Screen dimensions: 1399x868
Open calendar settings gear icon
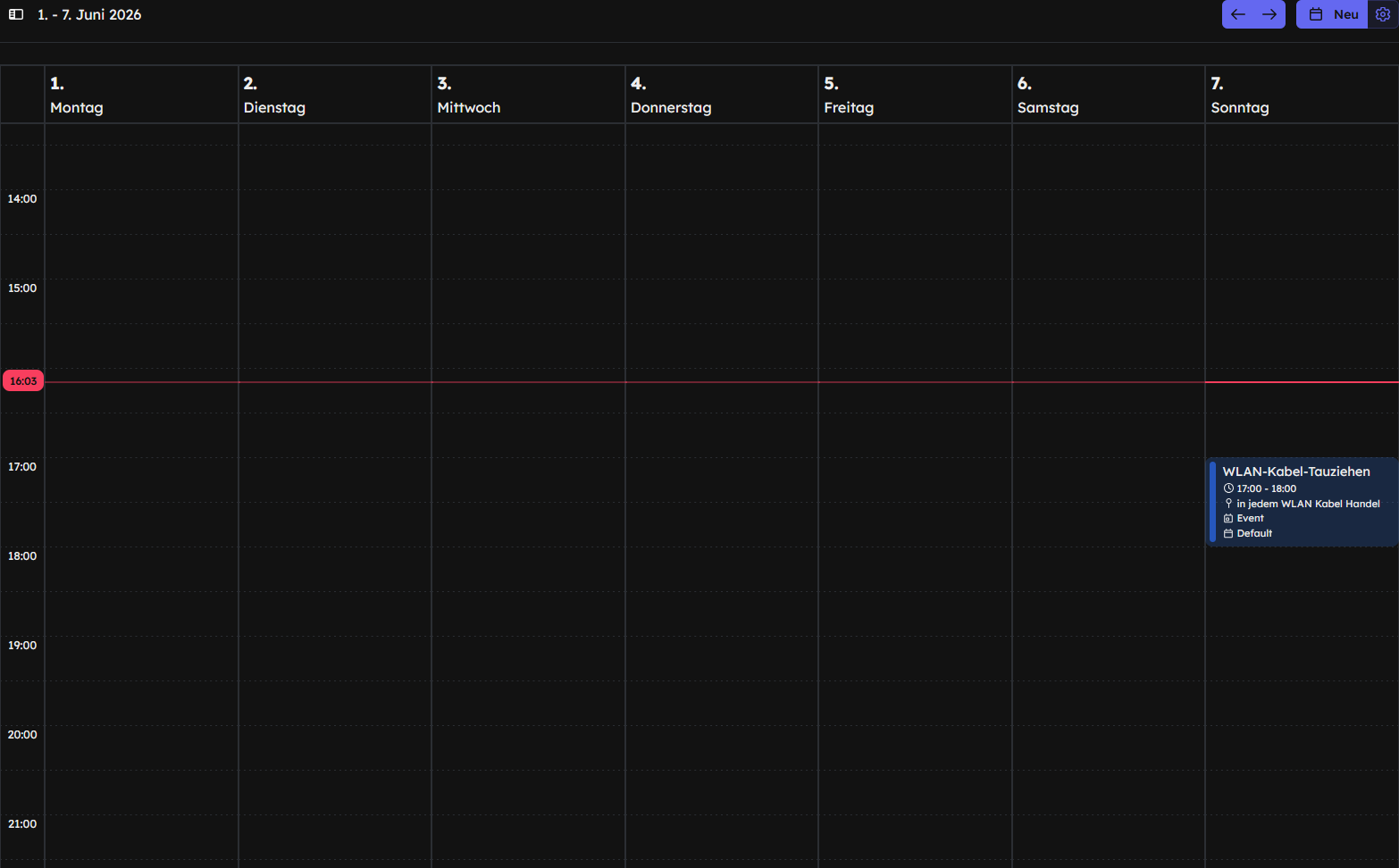point(1383,14)
